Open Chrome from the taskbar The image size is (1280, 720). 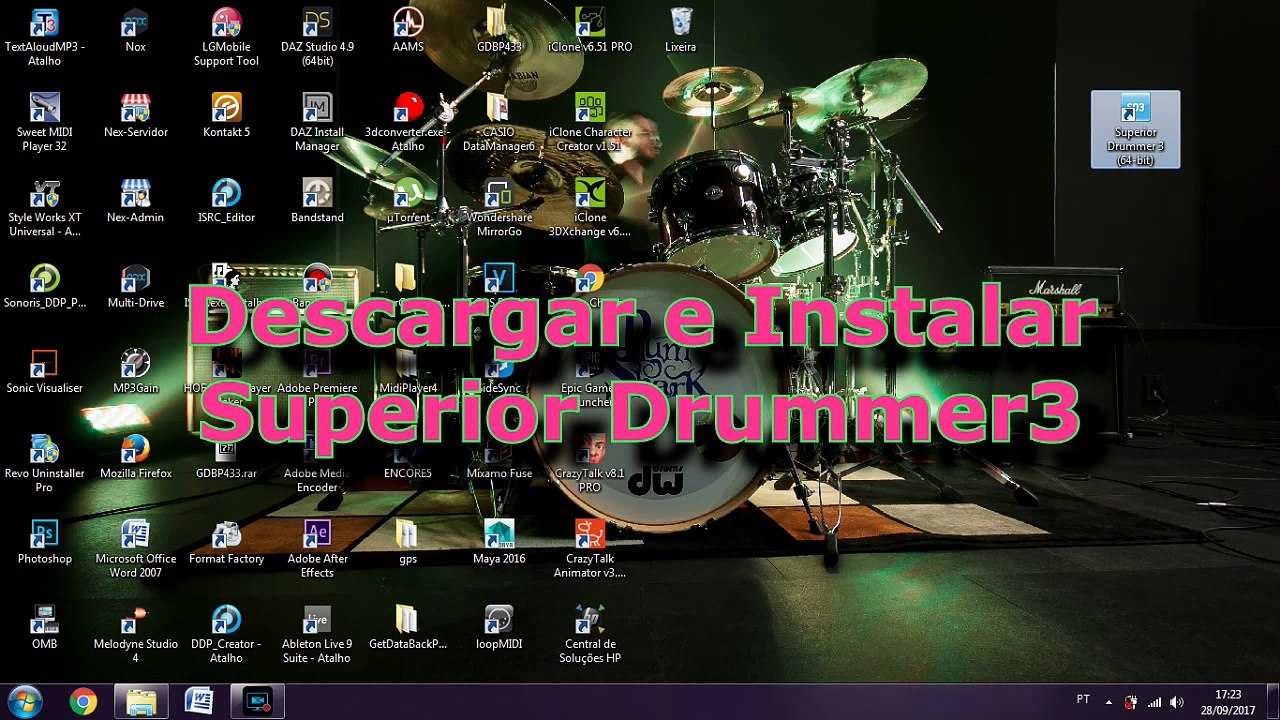tap(83, 702)
